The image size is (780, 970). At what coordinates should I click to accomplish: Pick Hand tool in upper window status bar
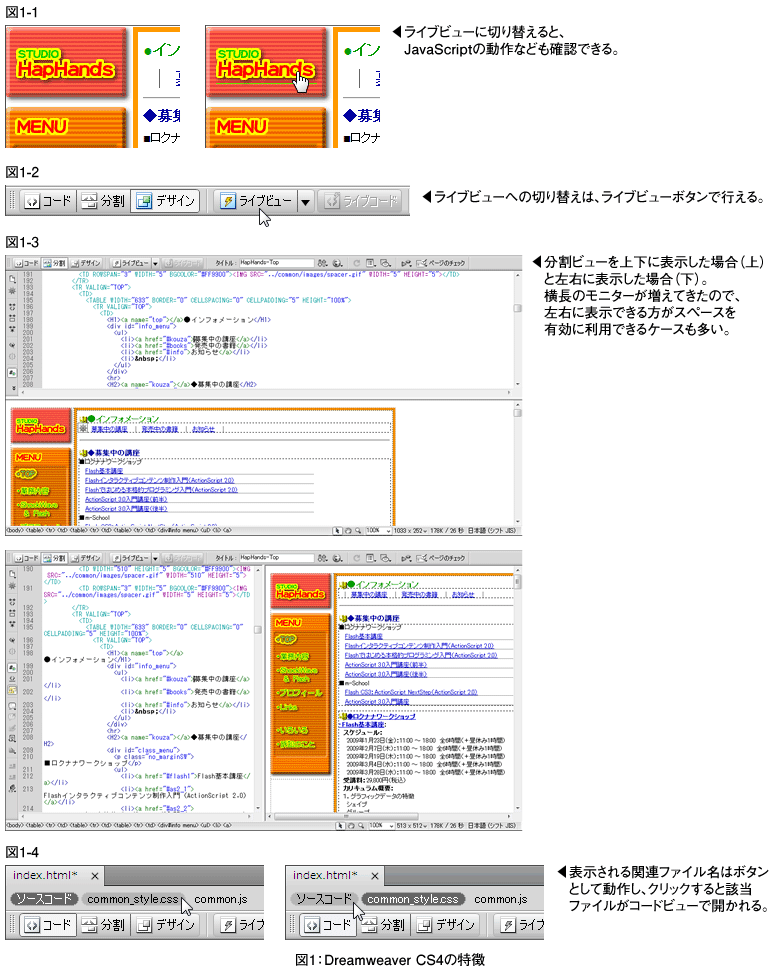tap(348, 531)
